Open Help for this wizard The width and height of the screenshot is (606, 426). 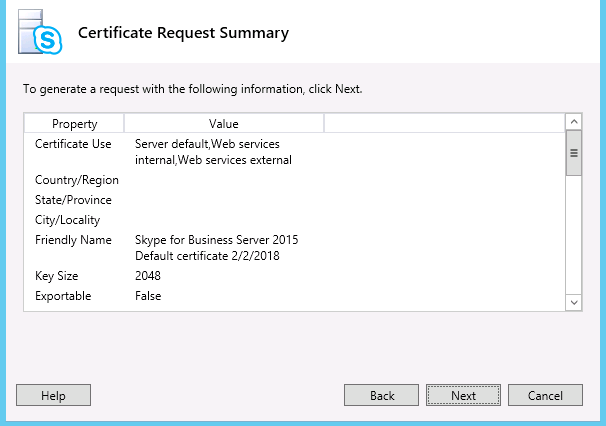pos(53,395)
